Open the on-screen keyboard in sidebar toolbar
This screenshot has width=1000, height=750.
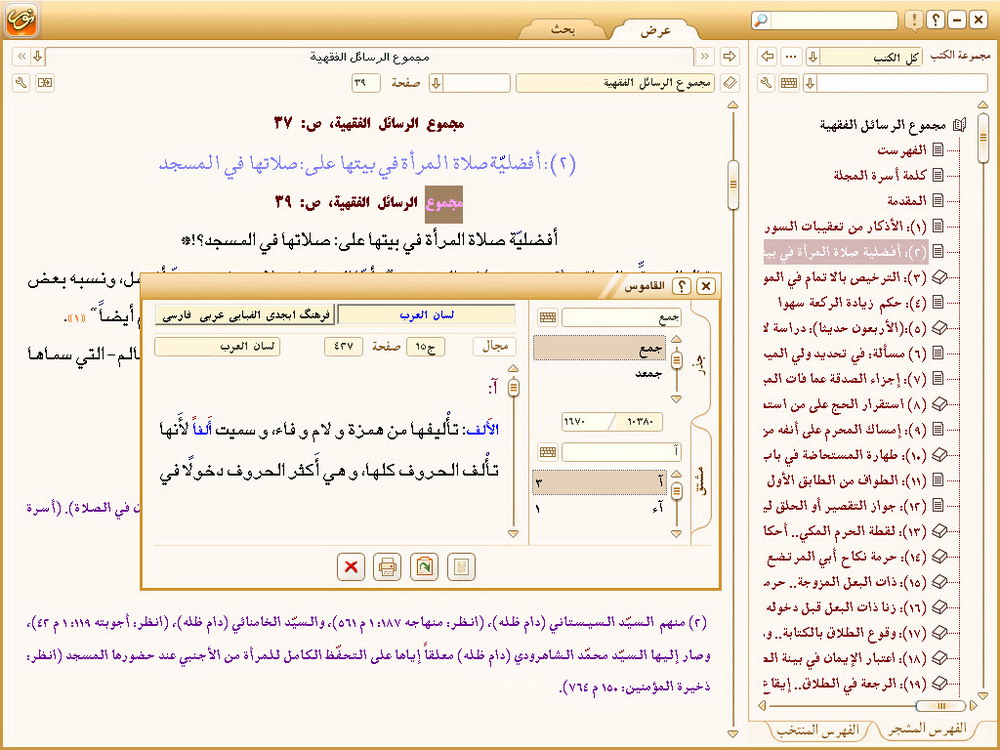point(789,83)
